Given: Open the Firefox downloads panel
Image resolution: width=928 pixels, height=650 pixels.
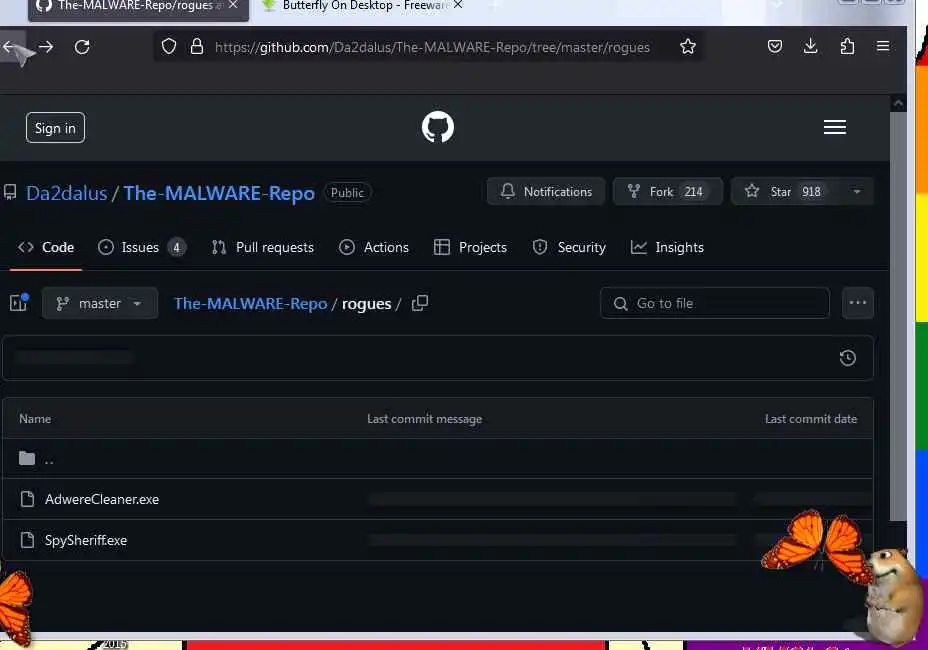Looking at the screenshot, I should (x=811, y=46).
